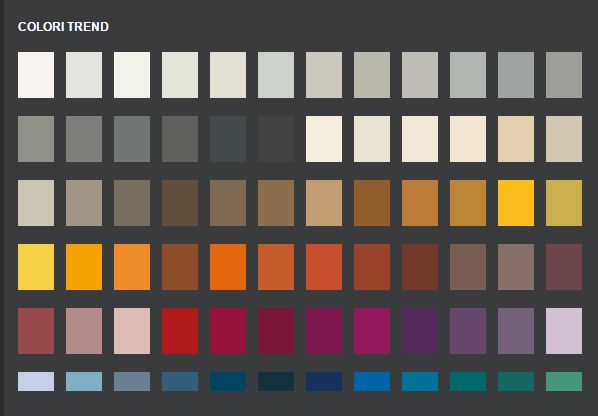598x416 pixels.
Task: Select the bright sunflower yellow swatch
Action: tap(516, 203)
